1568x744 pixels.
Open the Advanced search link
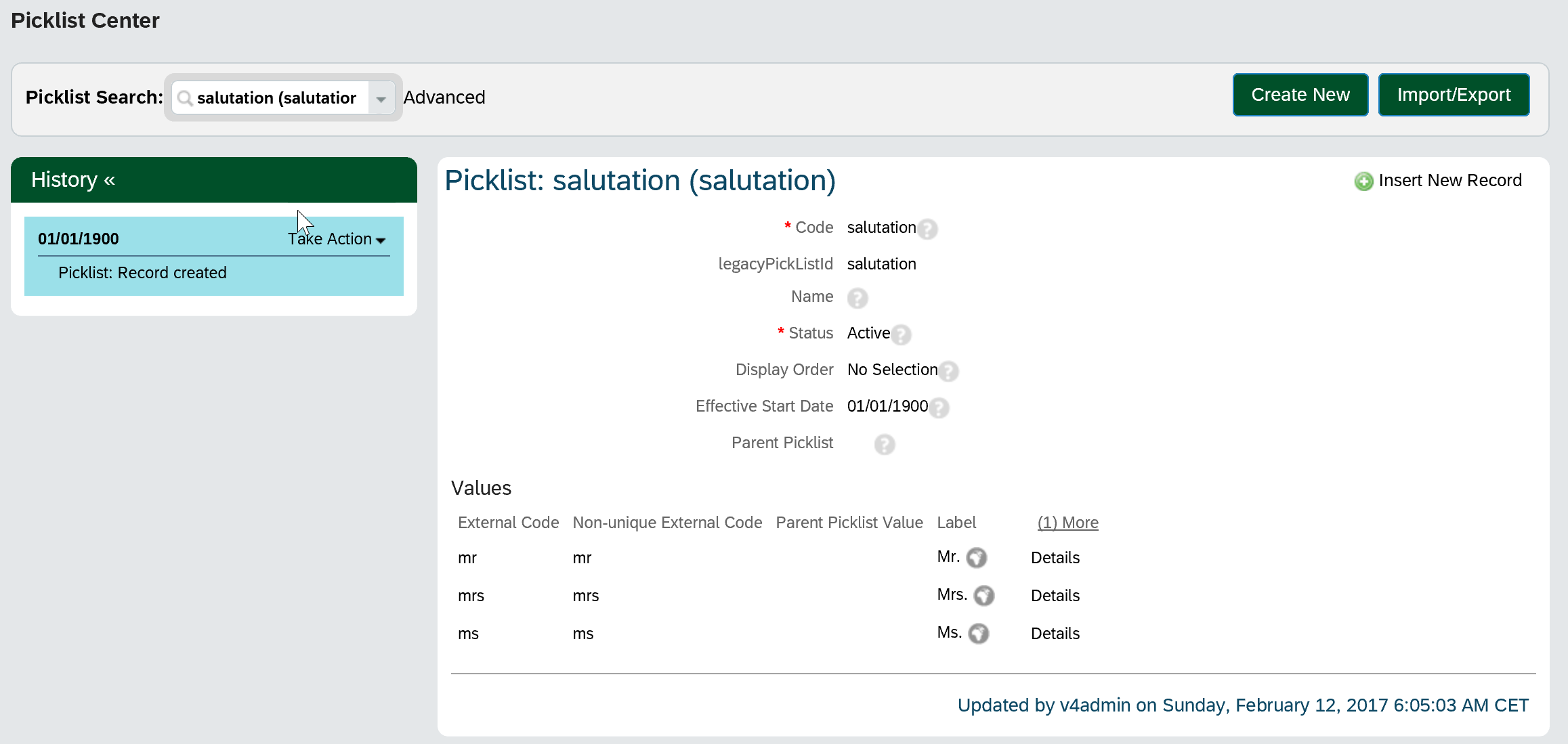click(444, 97)
